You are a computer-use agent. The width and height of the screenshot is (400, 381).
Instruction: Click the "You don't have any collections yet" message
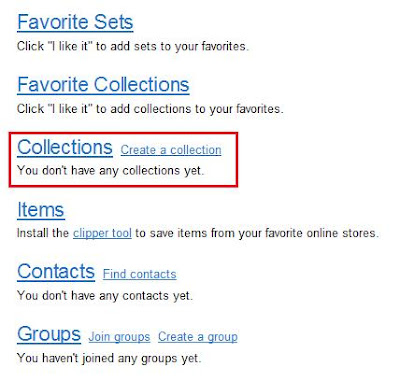pos(110,171)
